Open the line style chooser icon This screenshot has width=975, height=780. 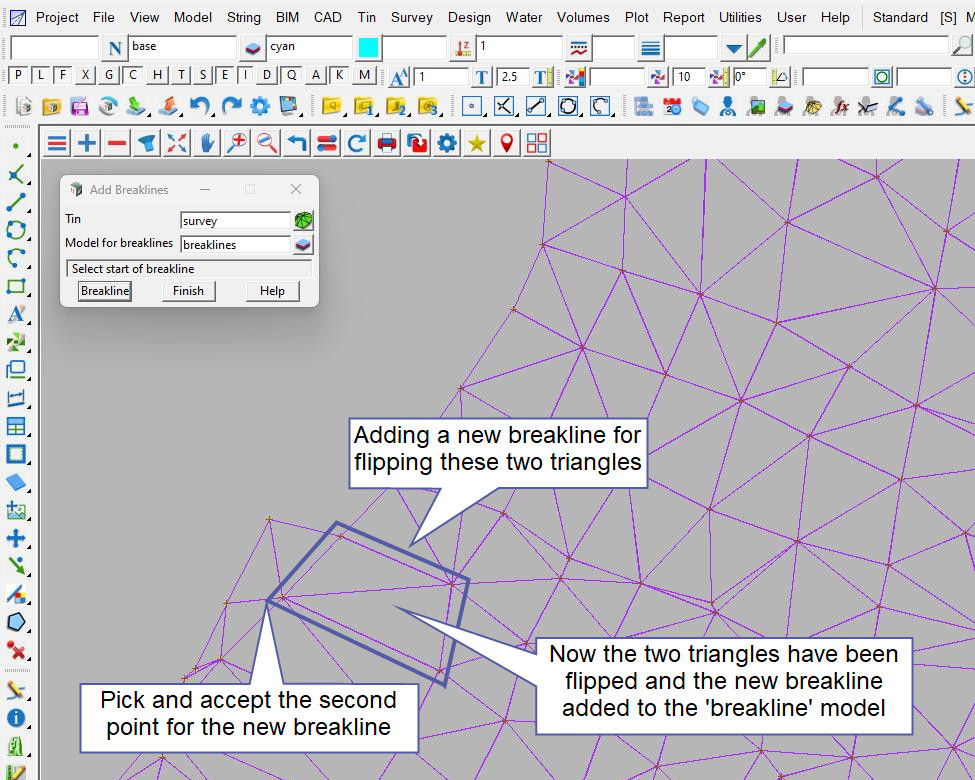[x=578, y=48]
